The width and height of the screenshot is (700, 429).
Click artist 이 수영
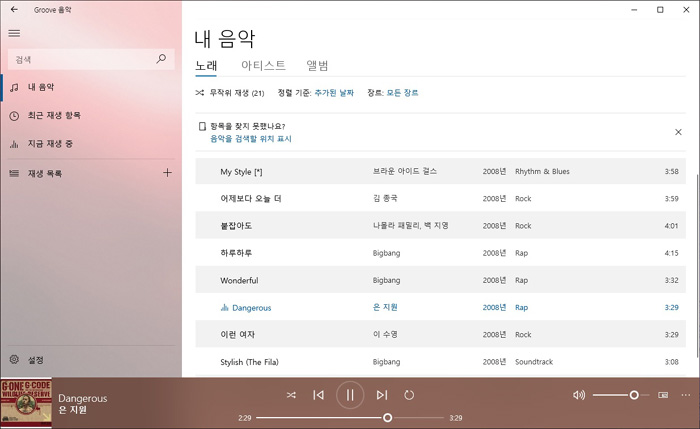click(385, 334)
